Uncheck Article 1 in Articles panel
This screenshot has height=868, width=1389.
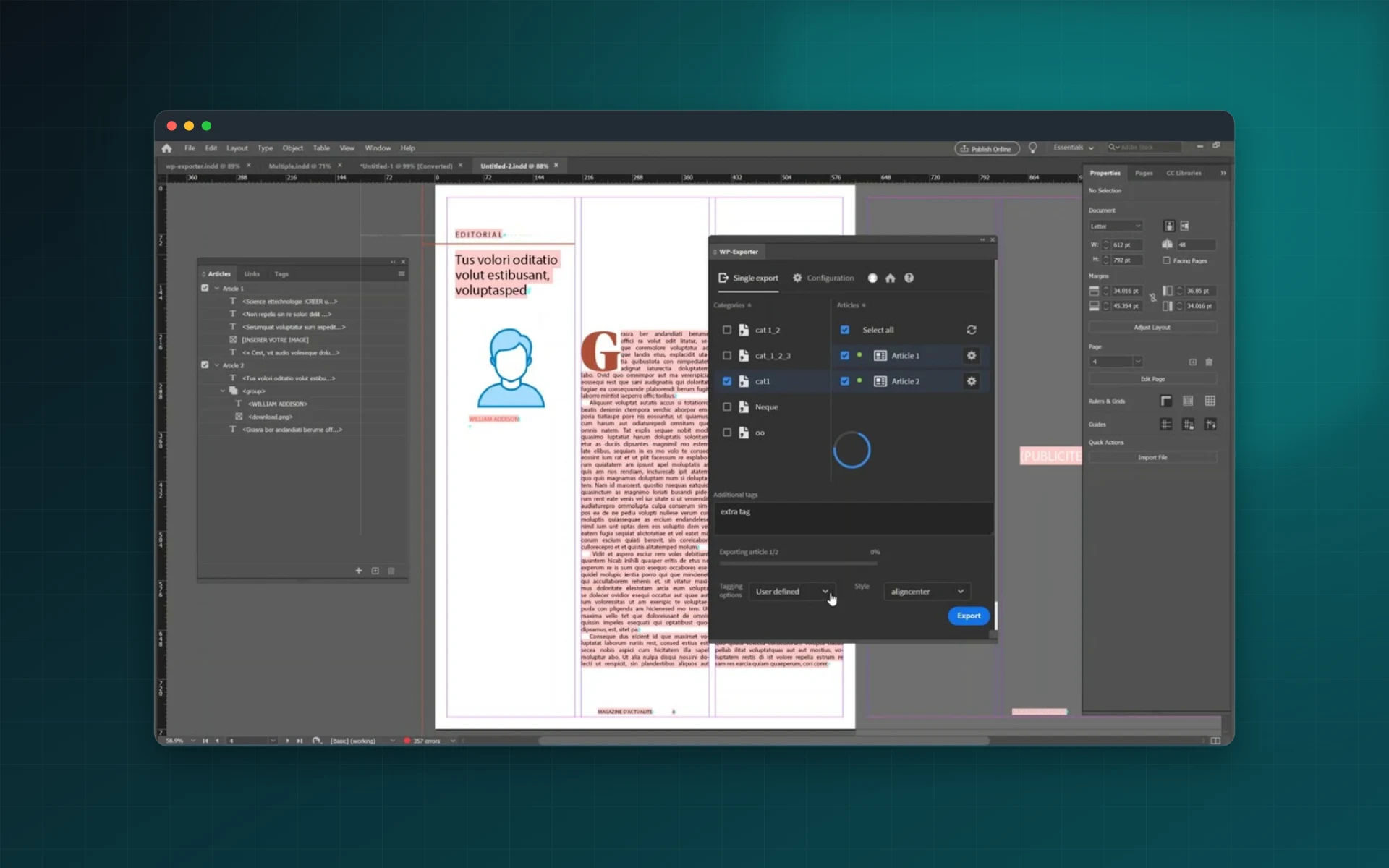click(205, 288)
